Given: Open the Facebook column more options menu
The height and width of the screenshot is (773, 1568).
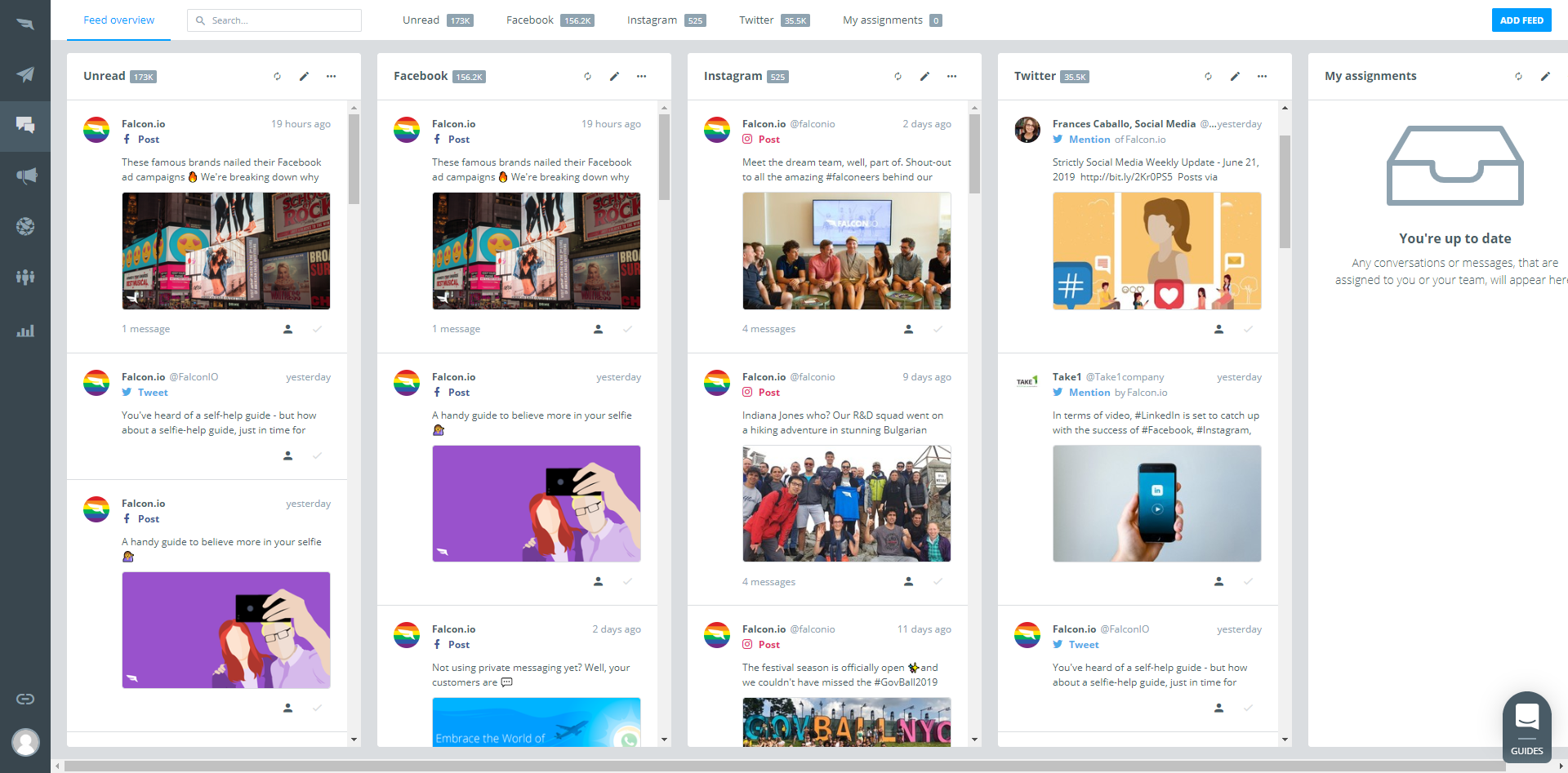Looking at the screenshot, I should point(641,76).
